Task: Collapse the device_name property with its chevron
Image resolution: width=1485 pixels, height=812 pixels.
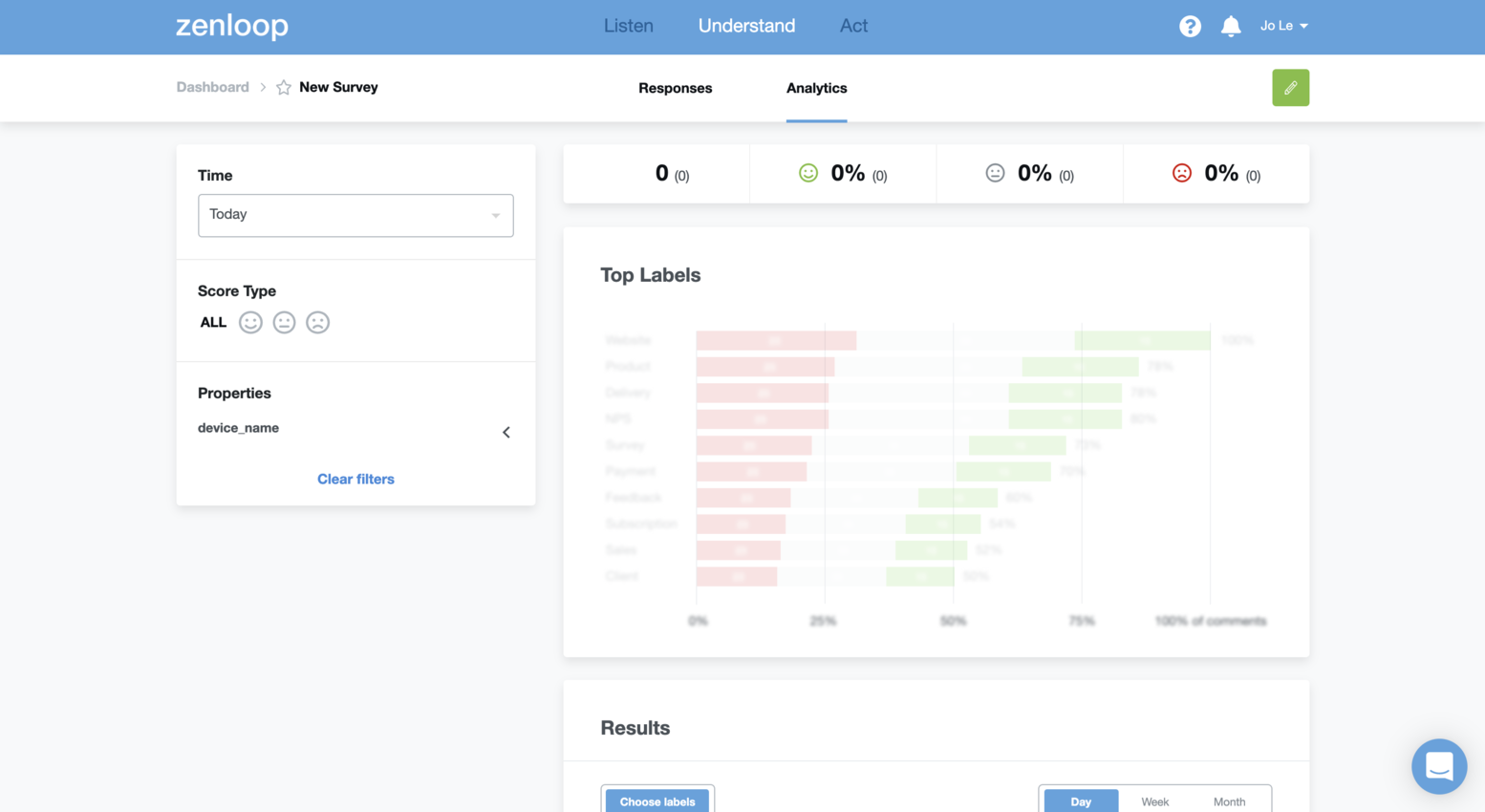Action: 506,432
